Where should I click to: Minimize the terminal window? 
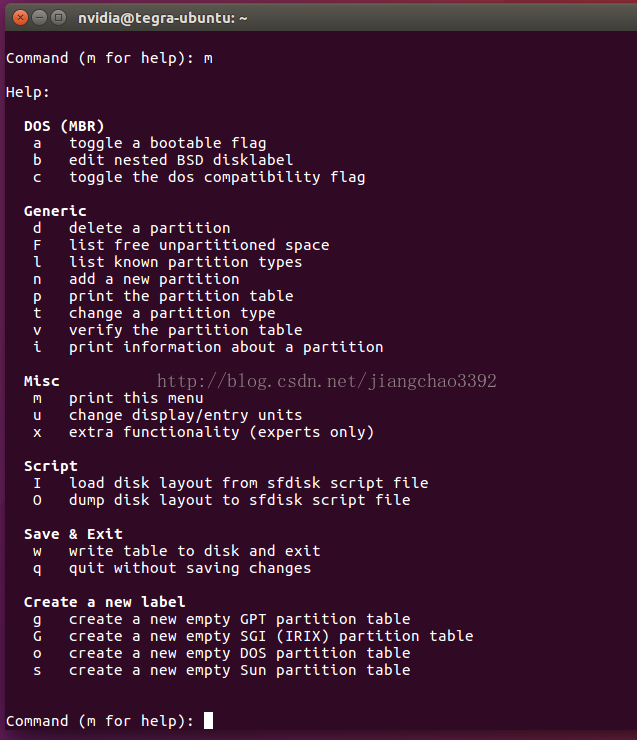(x=40, y=18)
